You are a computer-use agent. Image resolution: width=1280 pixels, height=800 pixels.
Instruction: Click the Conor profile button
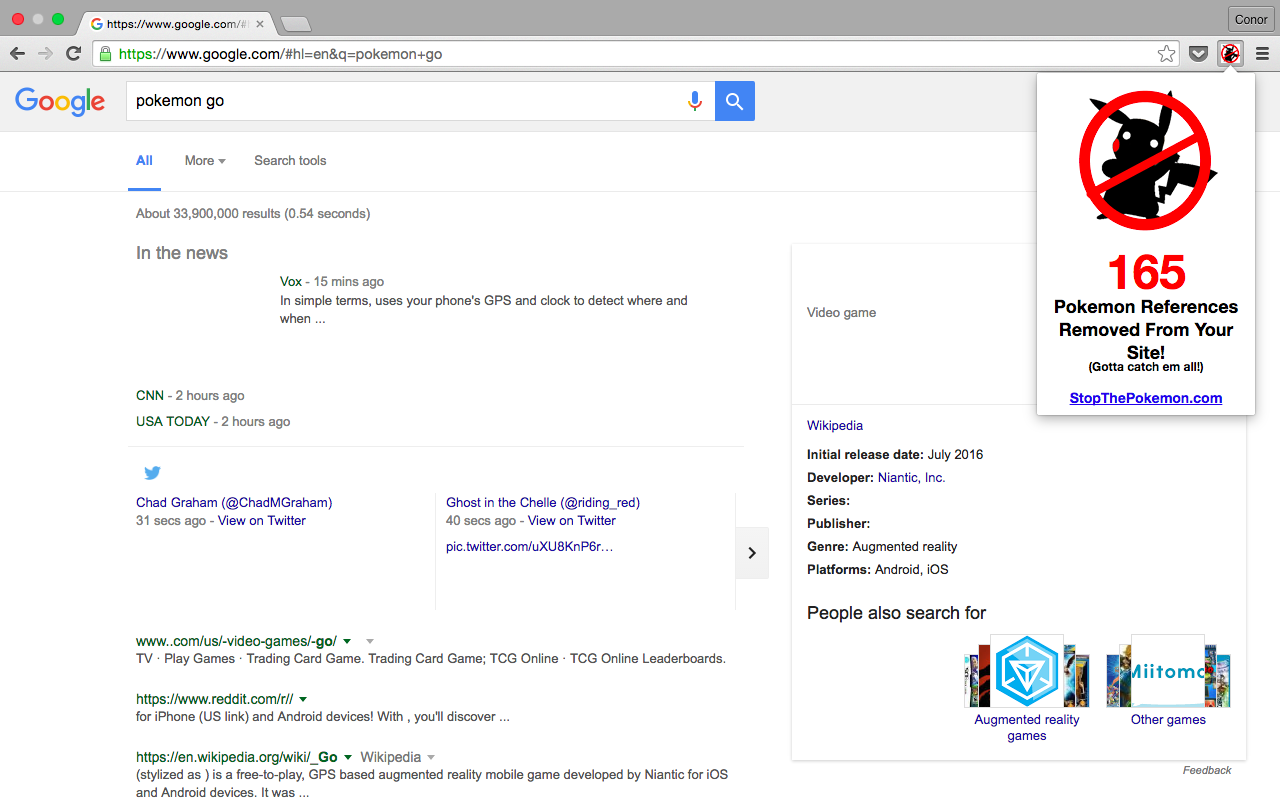click(1250, 19)
